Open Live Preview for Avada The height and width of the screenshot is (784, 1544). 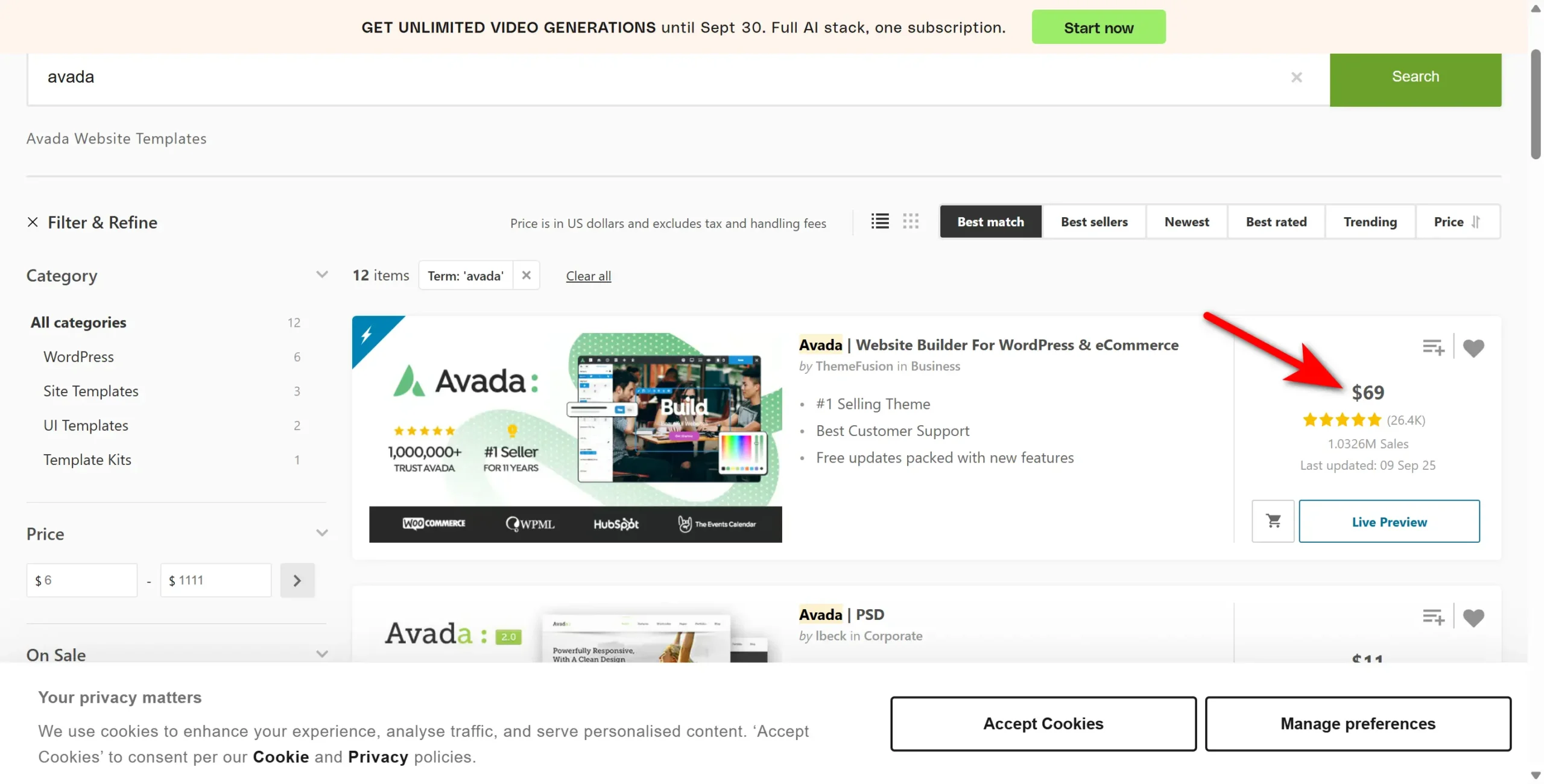click(x=1389, y=521)
